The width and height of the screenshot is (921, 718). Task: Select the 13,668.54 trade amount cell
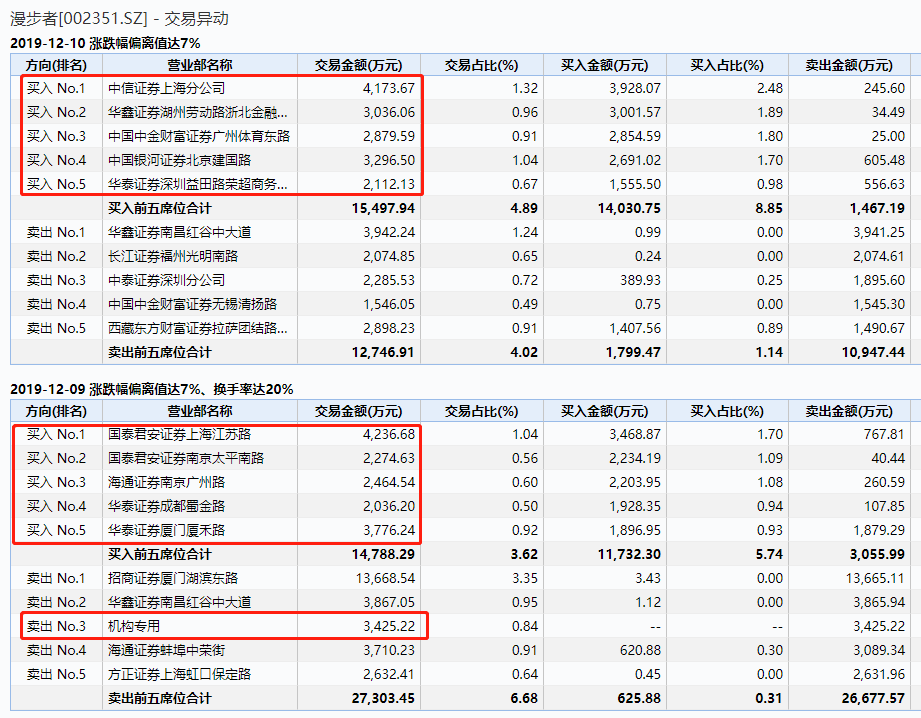381,578
